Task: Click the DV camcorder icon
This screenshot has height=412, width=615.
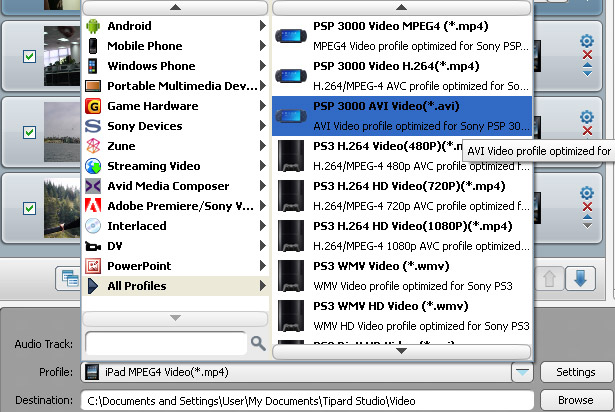Action: [x=93, y=246]
